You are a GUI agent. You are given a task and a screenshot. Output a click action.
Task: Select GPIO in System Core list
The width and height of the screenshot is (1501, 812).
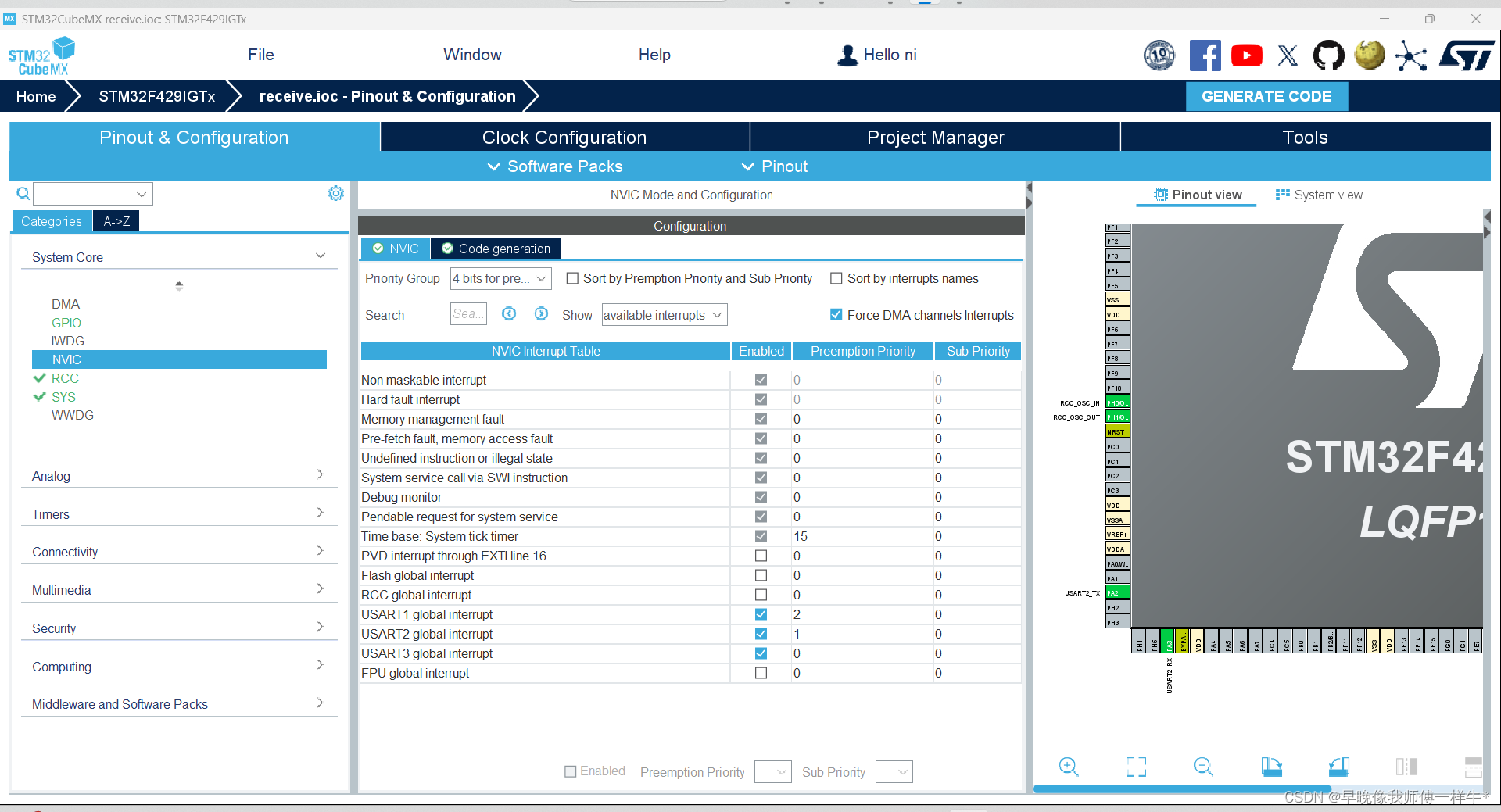66,323
